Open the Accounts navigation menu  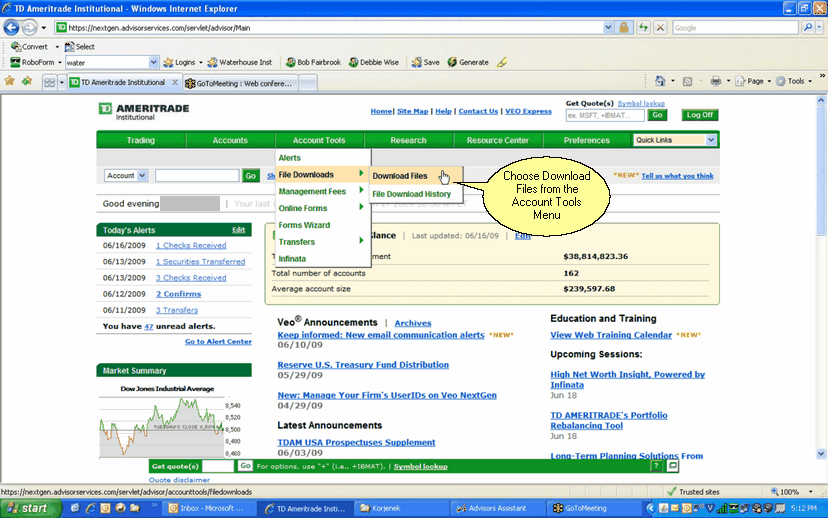pyautogui.click(x=230, y=140)
